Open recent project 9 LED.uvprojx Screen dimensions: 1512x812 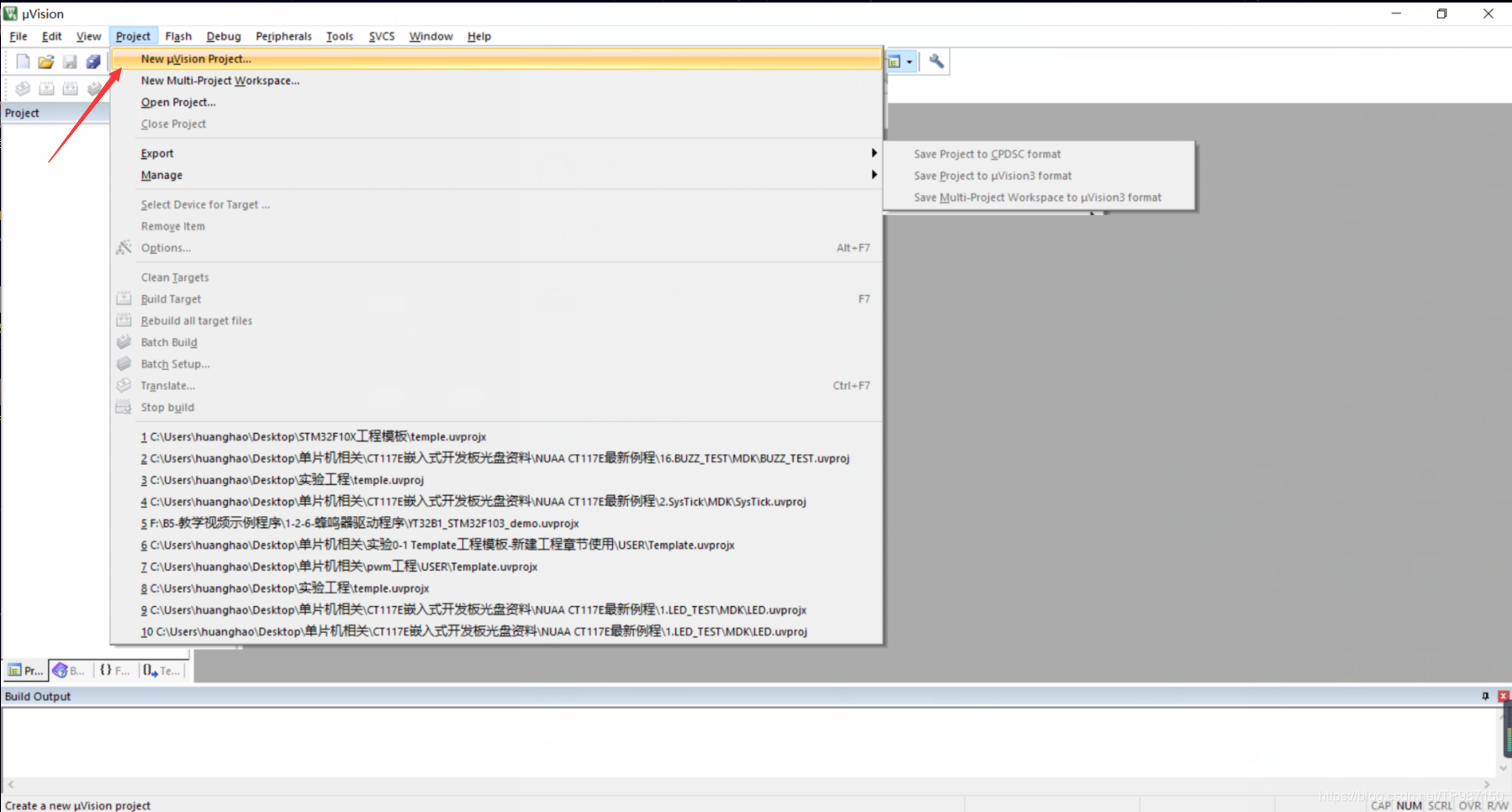496,610
